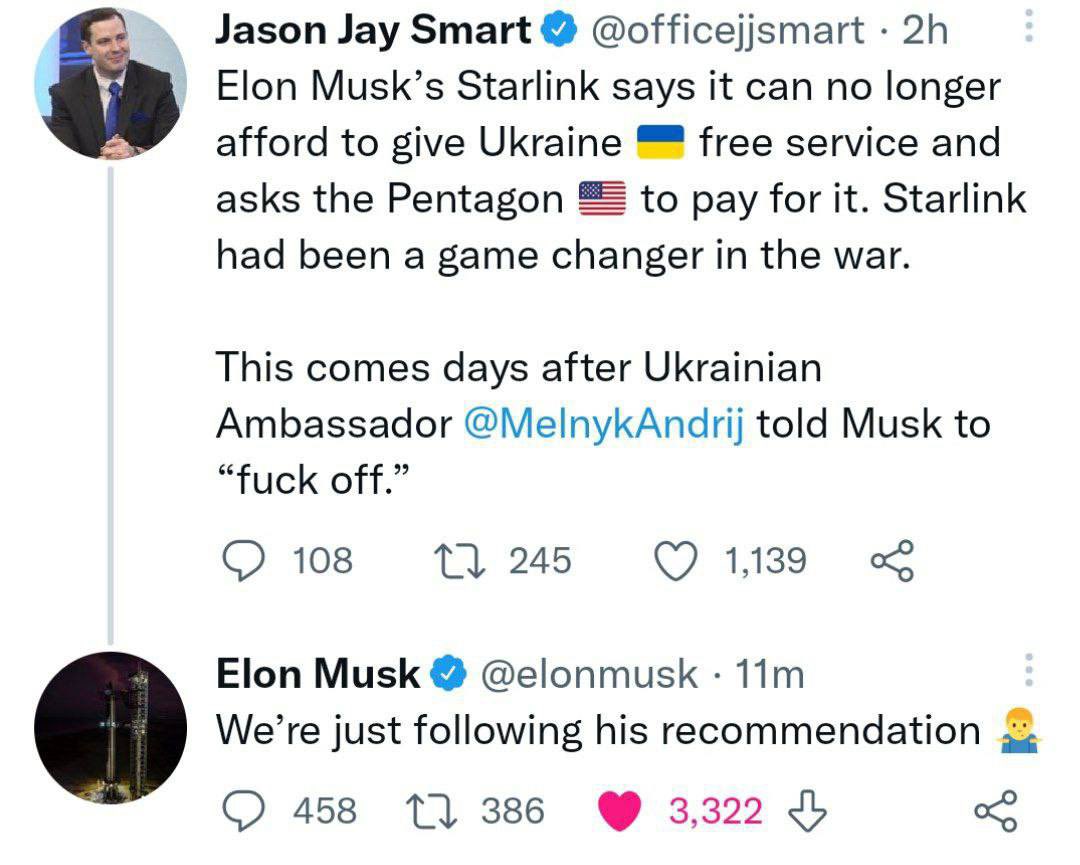Visit the @officejjsmart handle
1080x865 pixels.
coord(727,30)
